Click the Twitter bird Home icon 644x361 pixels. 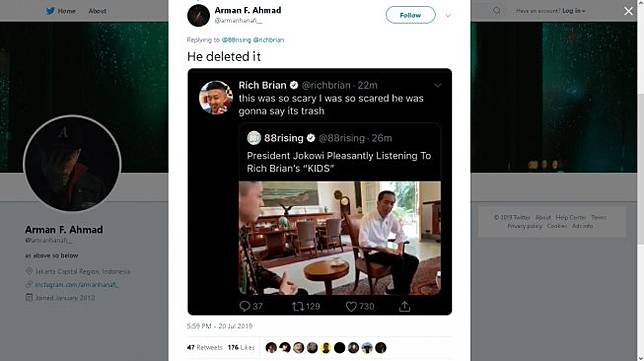pyautogui.click(x=50, y=11)
